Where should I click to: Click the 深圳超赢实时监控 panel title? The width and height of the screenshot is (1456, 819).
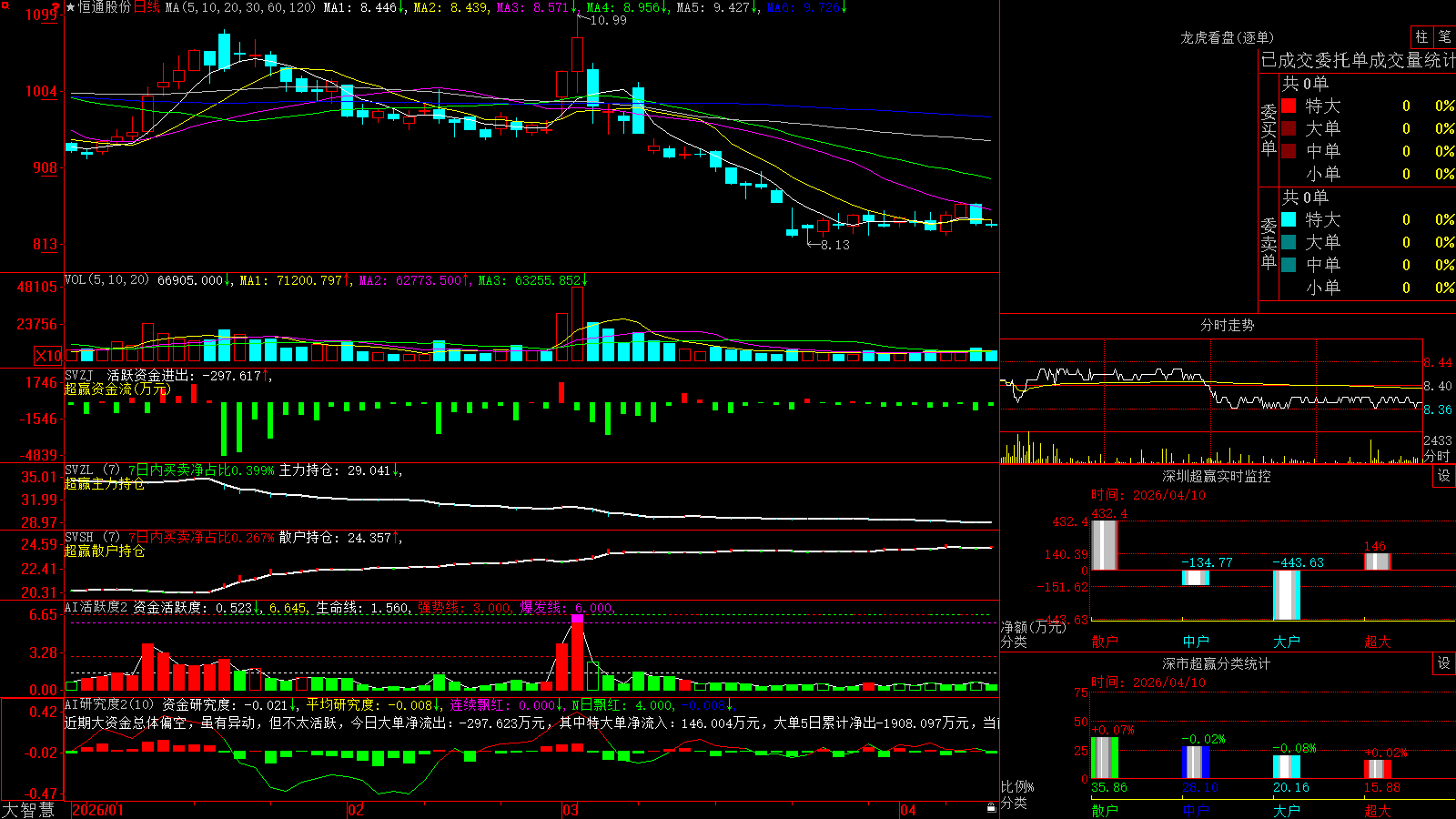tap(1217, 476)
